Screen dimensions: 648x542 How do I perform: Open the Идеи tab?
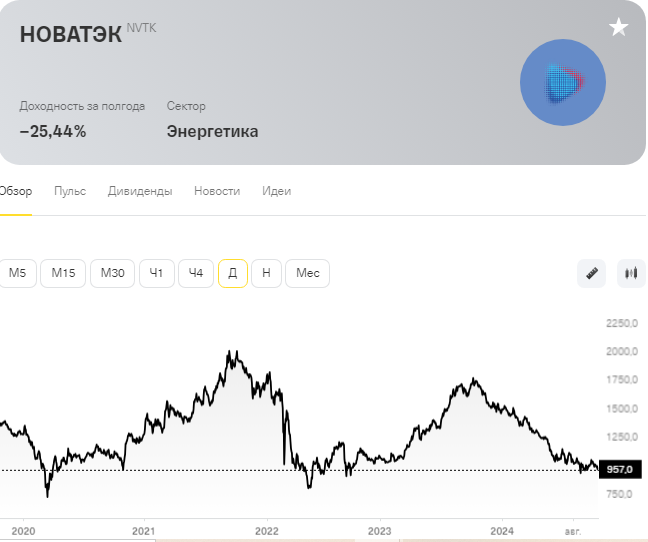276,191
